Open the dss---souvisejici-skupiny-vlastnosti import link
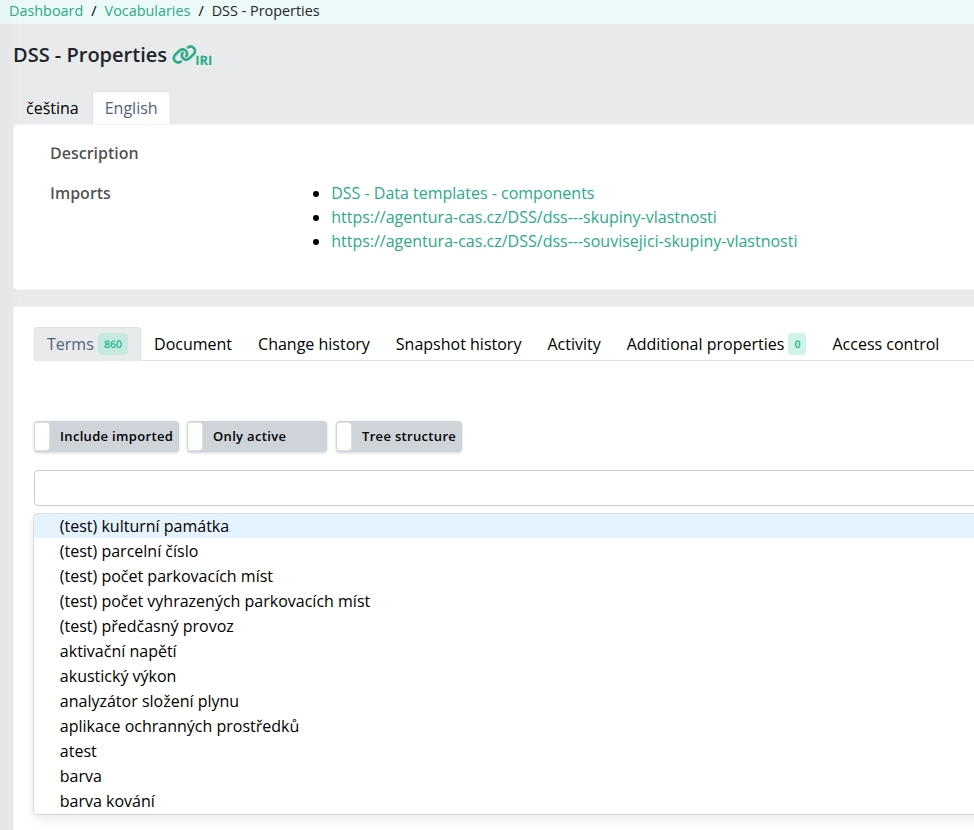This screenshot has height=830, width=974. (x=564, y=241)
